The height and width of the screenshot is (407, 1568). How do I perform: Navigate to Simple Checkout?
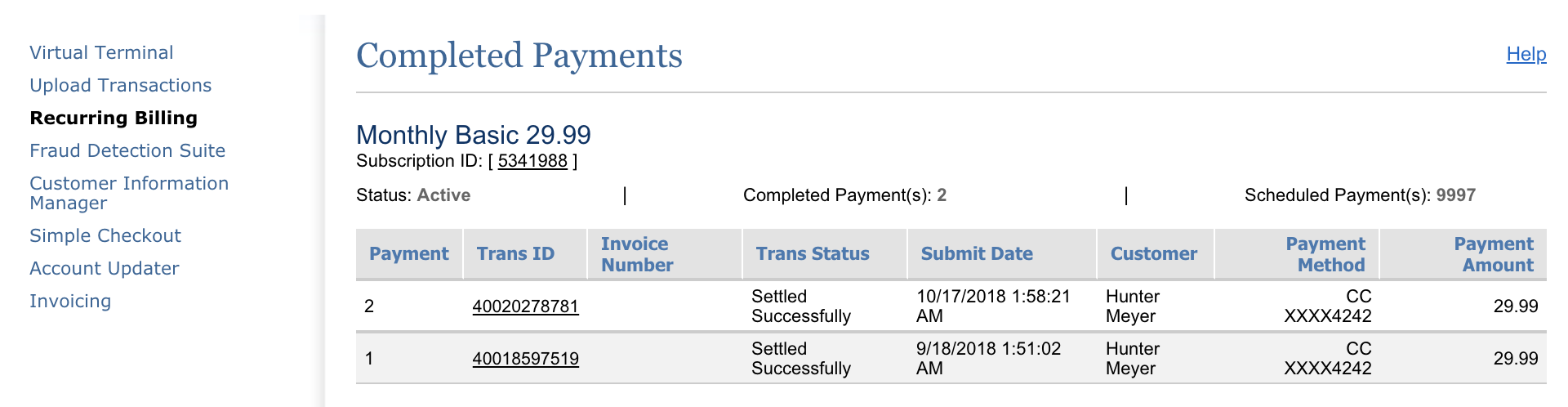coord(105,236)
